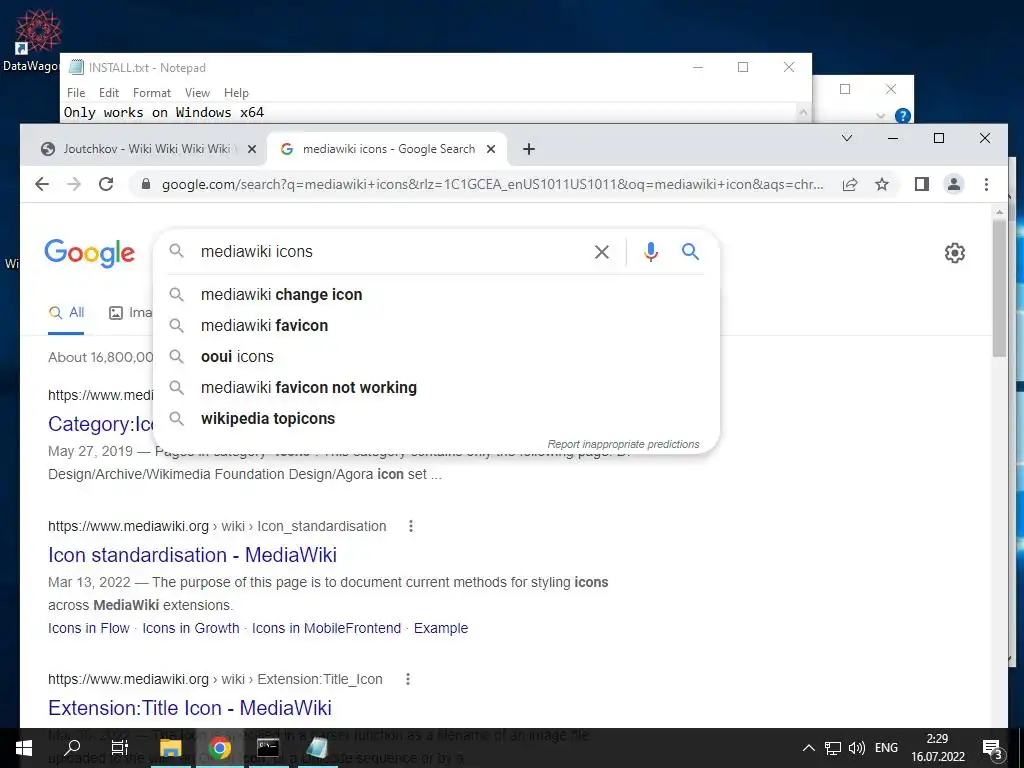
Task: Open the Category:Icons result title
Action: tap(101, 424)
